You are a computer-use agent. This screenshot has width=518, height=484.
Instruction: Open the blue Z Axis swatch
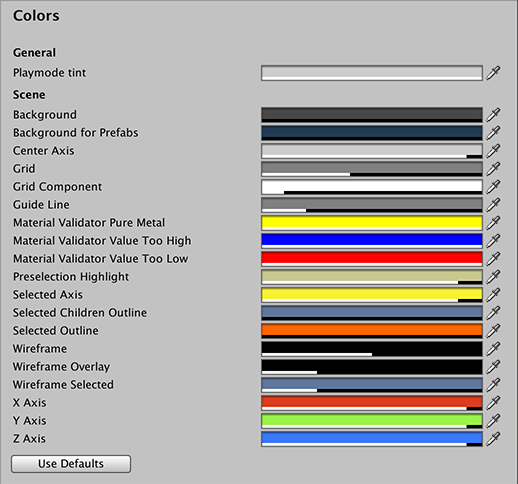[372, 439]
